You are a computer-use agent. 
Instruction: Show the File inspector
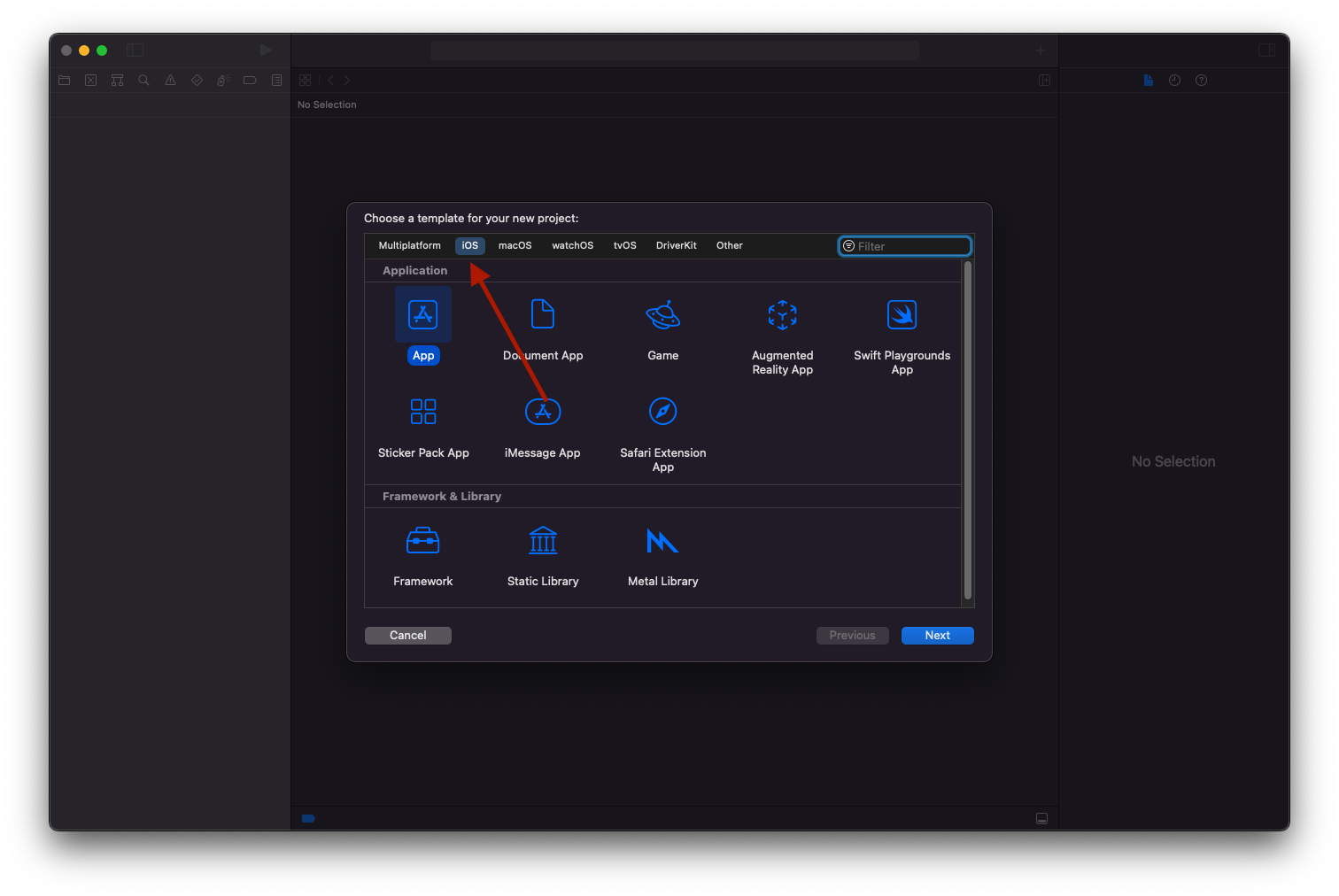point(1149,81)
